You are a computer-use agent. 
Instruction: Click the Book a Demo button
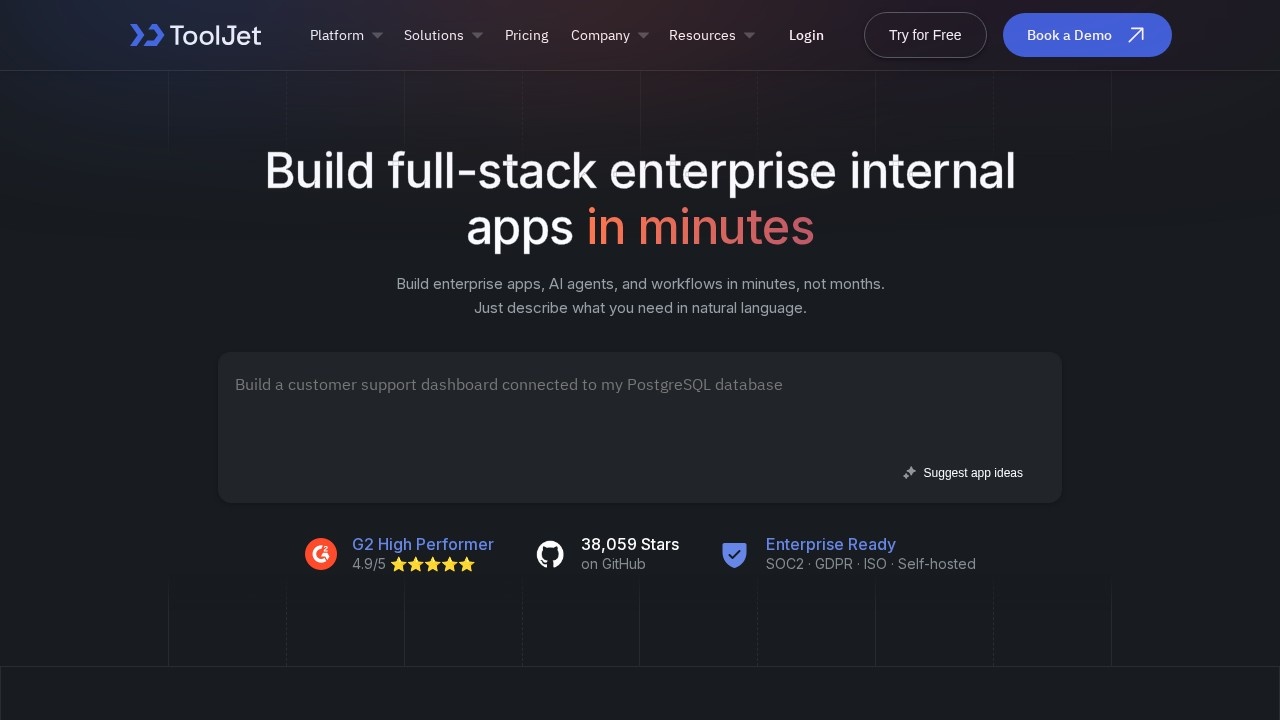click(x=1087, y=35)
